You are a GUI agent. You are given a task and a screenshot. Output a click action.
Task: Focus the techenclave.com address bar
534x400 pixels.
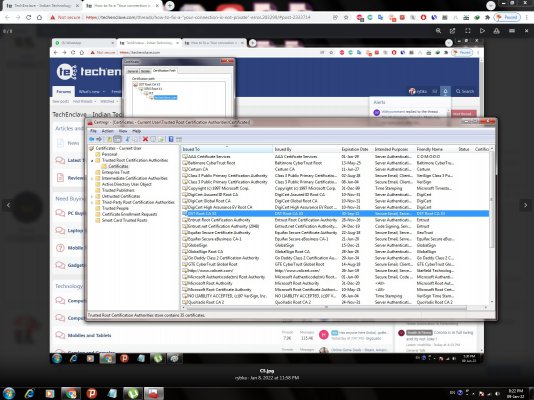198,17
